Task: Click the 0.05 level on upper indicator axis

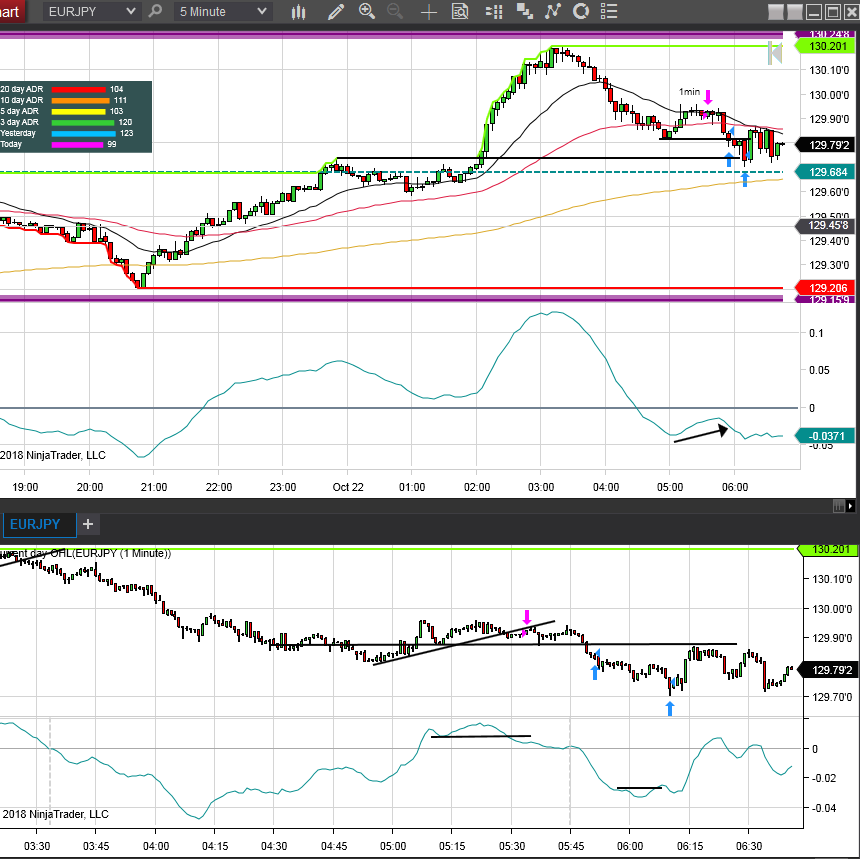Action: pos(819,370)
